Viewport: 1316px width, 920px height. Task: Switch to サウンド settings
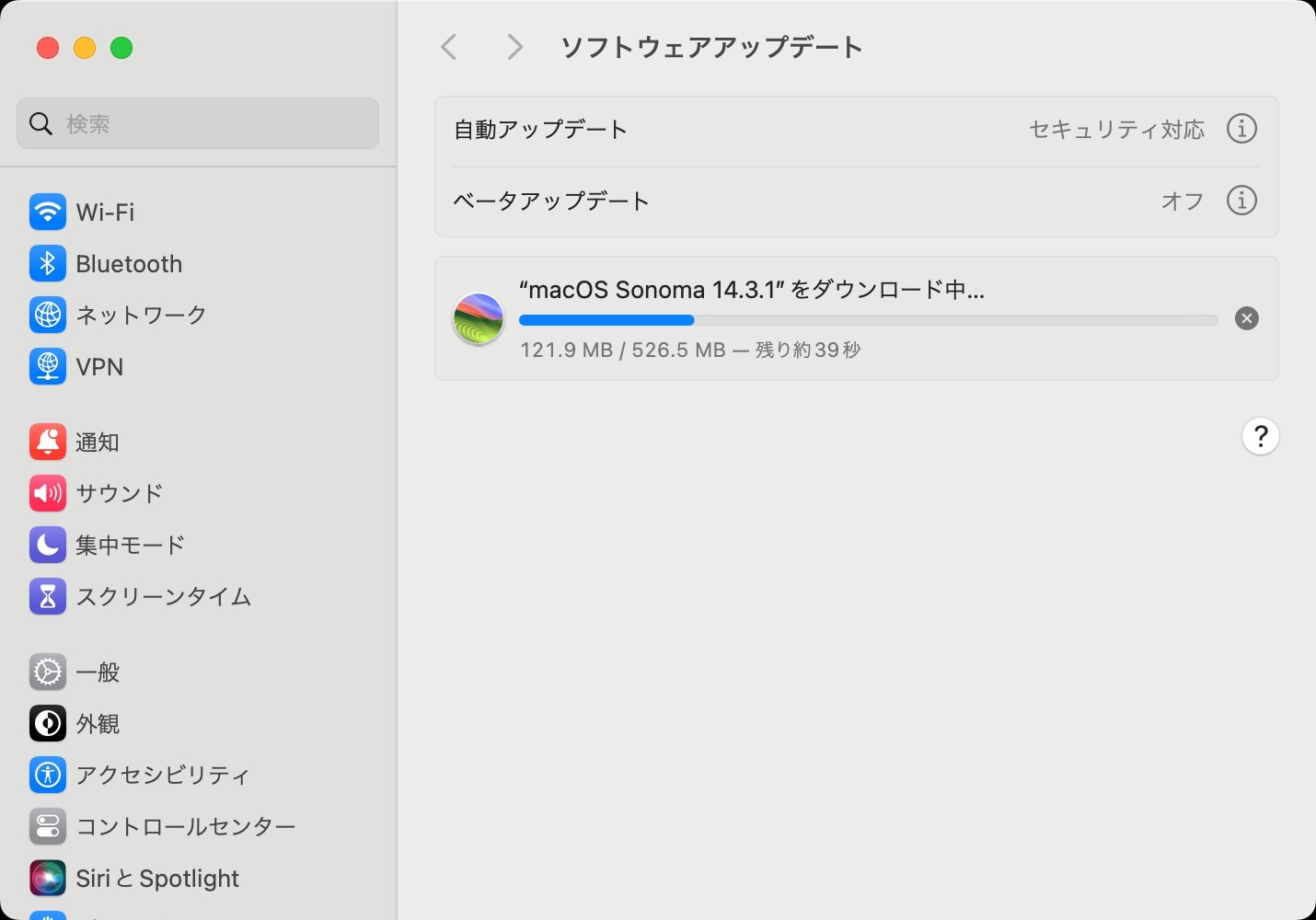(120, 494)
